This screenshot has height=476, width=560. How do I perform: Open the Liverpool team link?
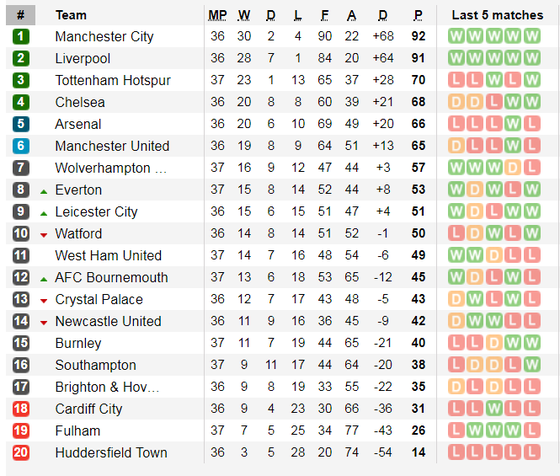point(82,59)
